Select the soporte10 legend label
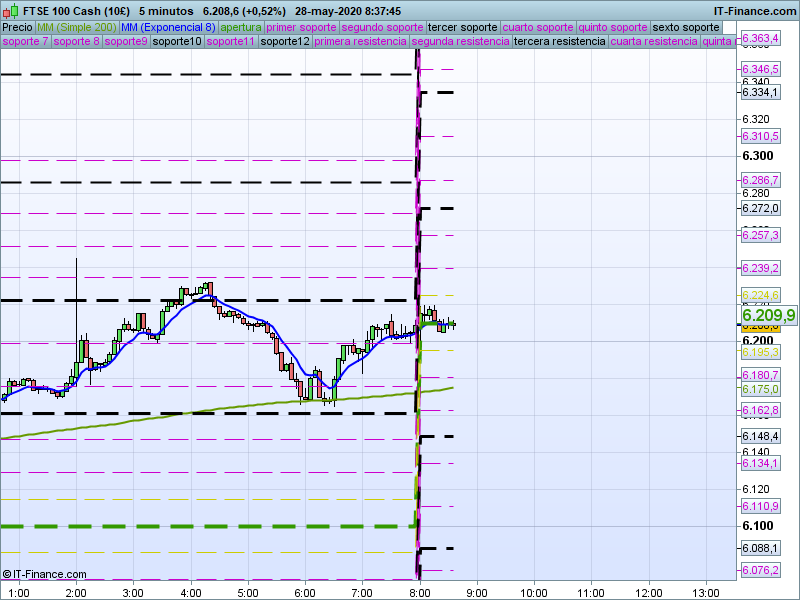The image size is (800, 600). pyautogui.click(x=177, y=42)
